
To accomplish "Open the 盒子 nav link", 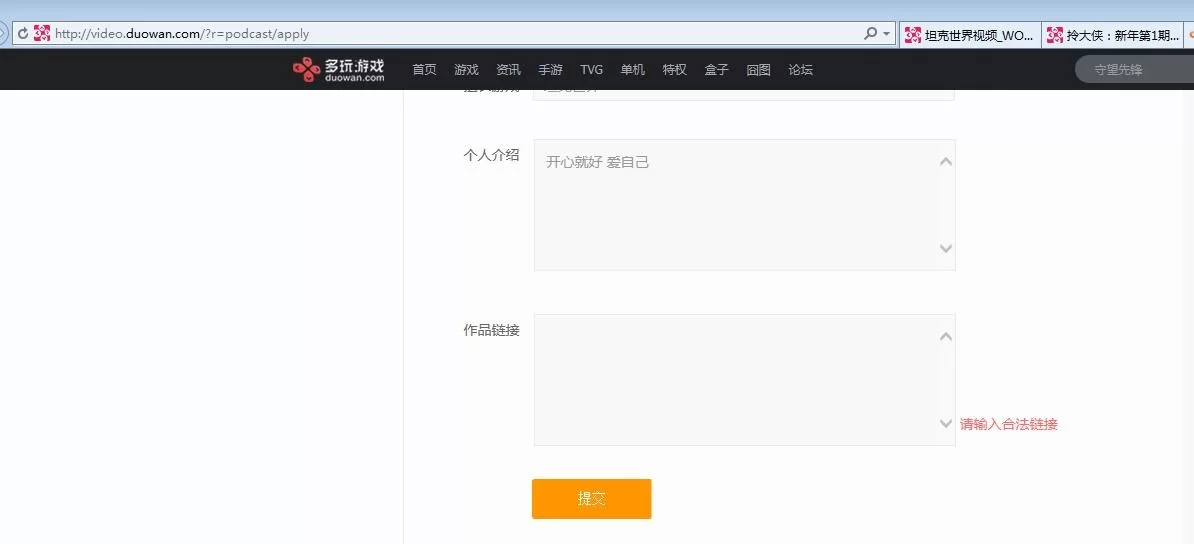I will point(716,69).
